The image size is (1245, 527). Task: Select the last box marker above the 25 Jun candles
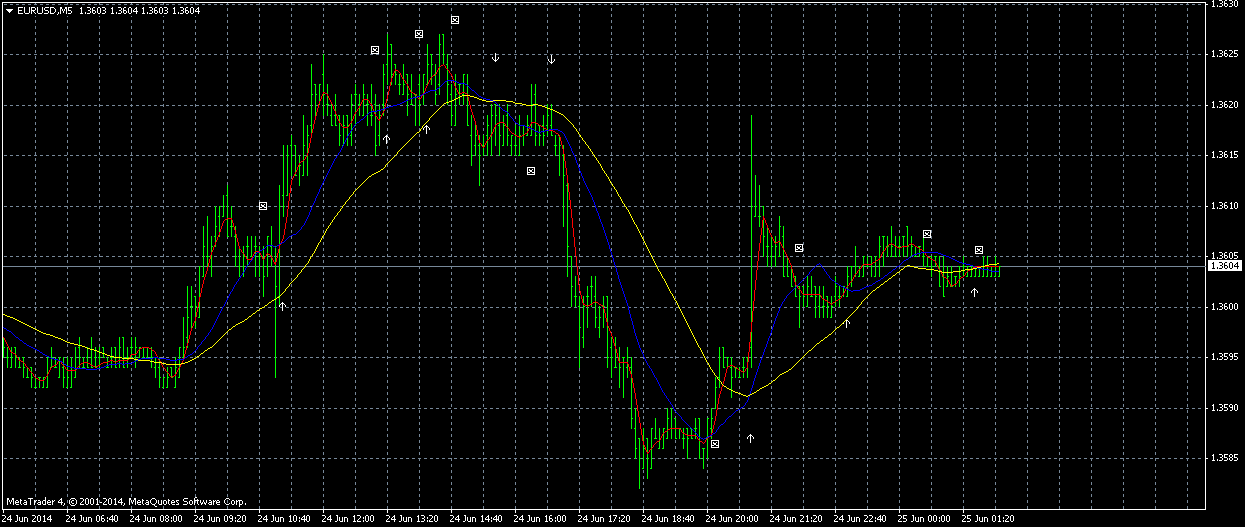click(x=979, y=249)
